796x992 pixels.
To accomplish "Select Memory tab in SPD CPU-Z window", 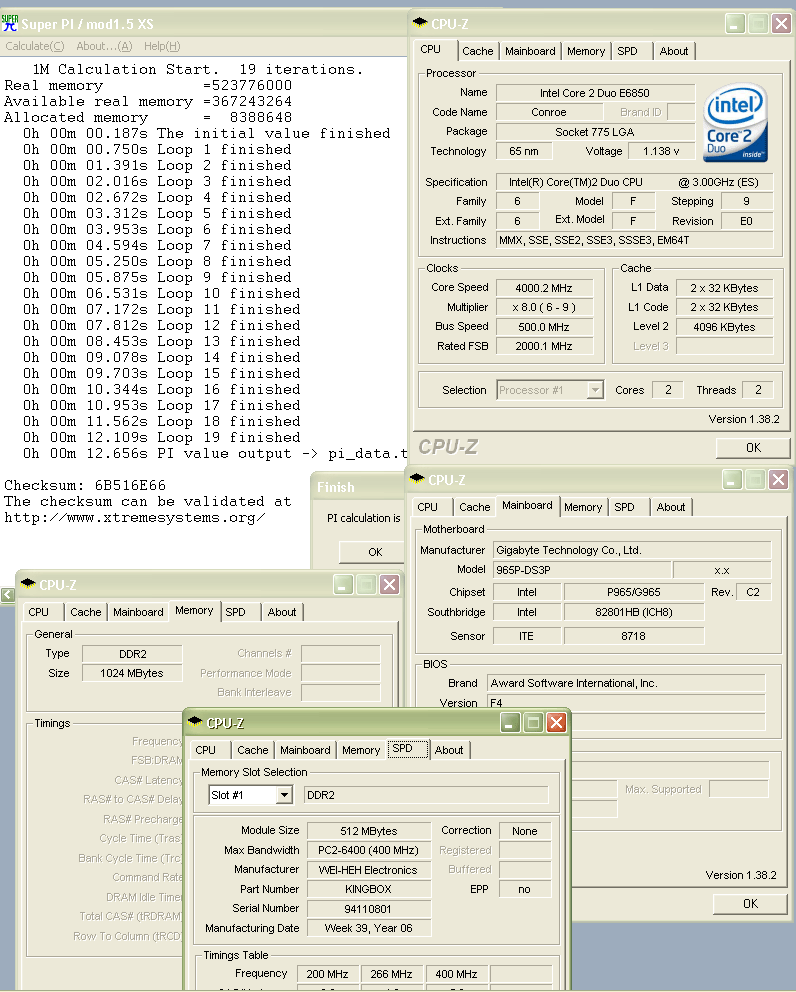I will point(361,750).
